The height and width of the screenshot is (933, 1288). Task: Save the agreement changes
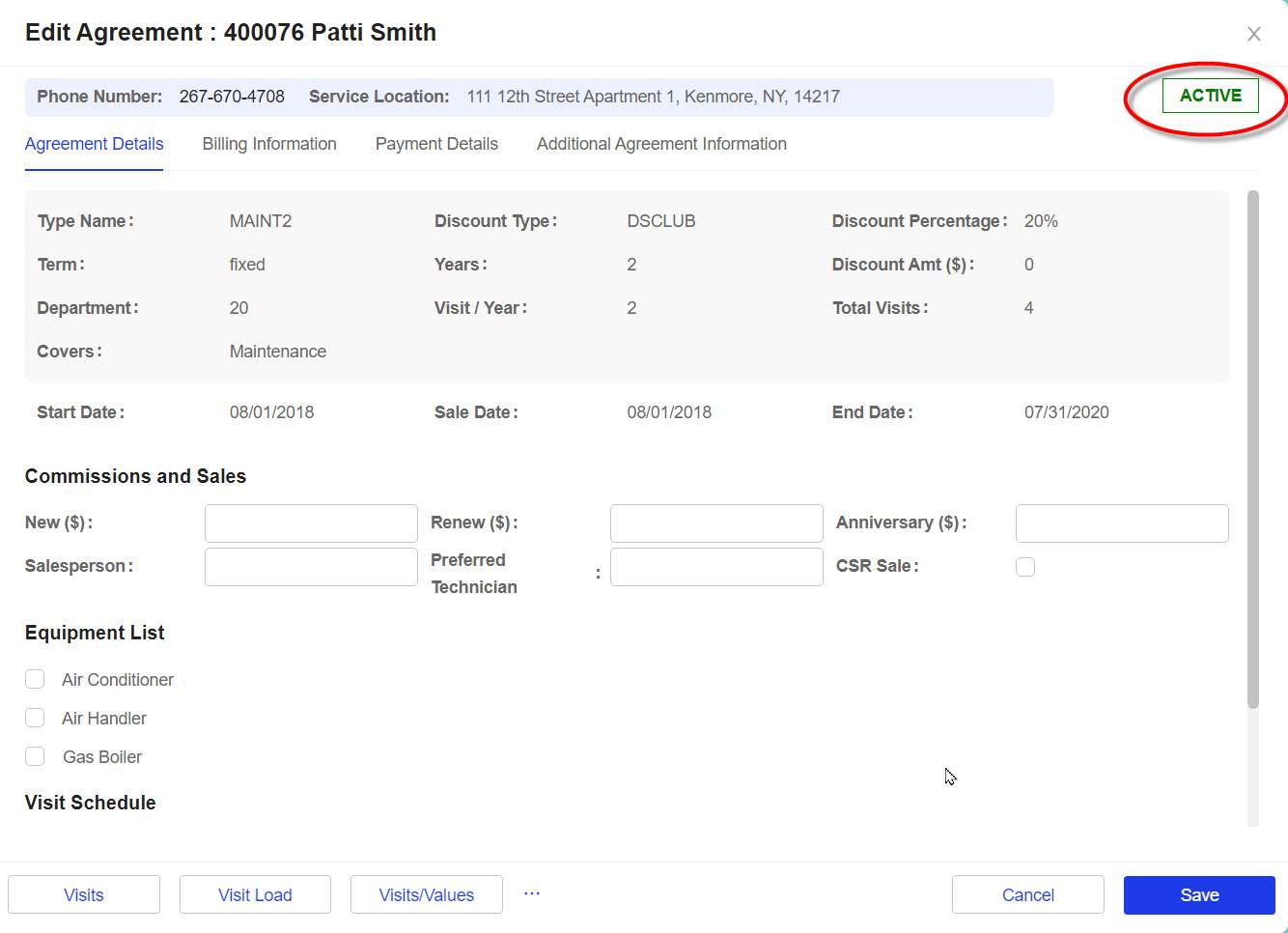[1199, 894]
